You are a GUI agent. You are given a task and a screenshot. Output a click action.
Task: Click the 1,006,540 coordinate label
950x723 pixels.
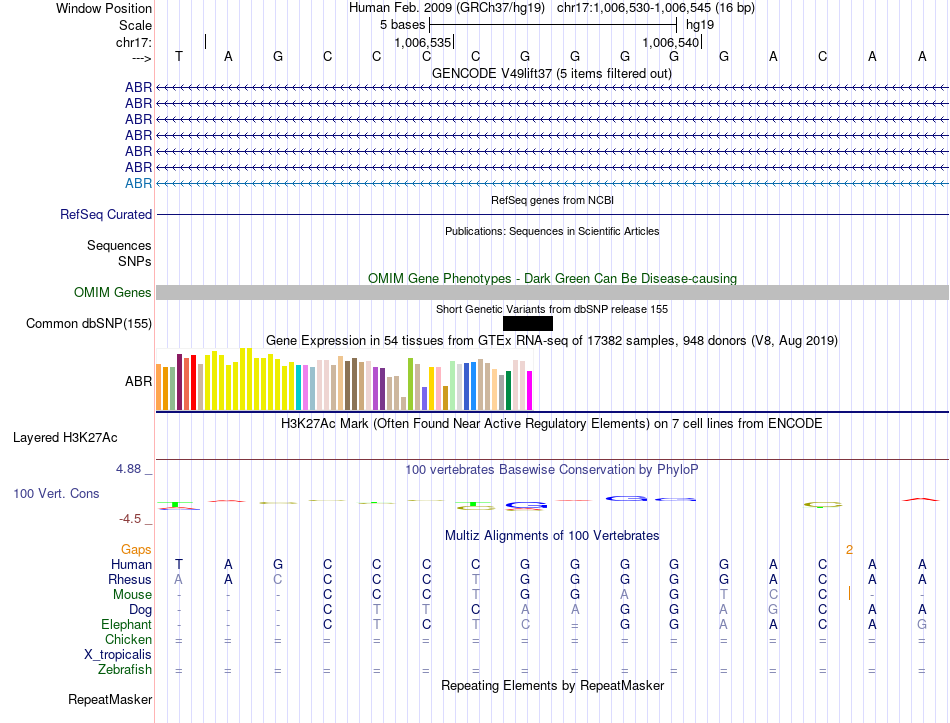point(671,42)
